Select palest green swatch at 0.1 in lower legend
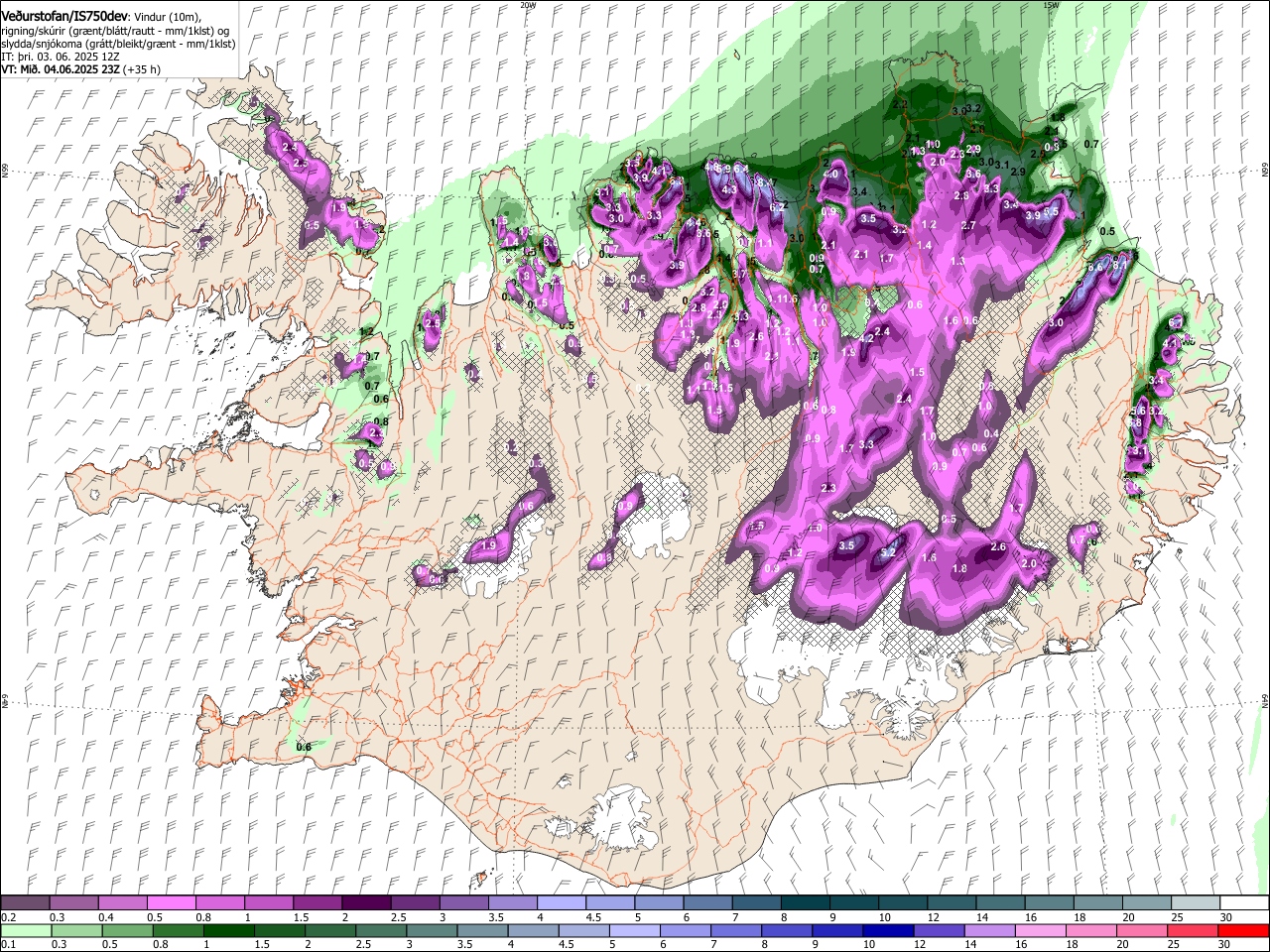Viewport: 1270px width, 952px height. [25, 930]
